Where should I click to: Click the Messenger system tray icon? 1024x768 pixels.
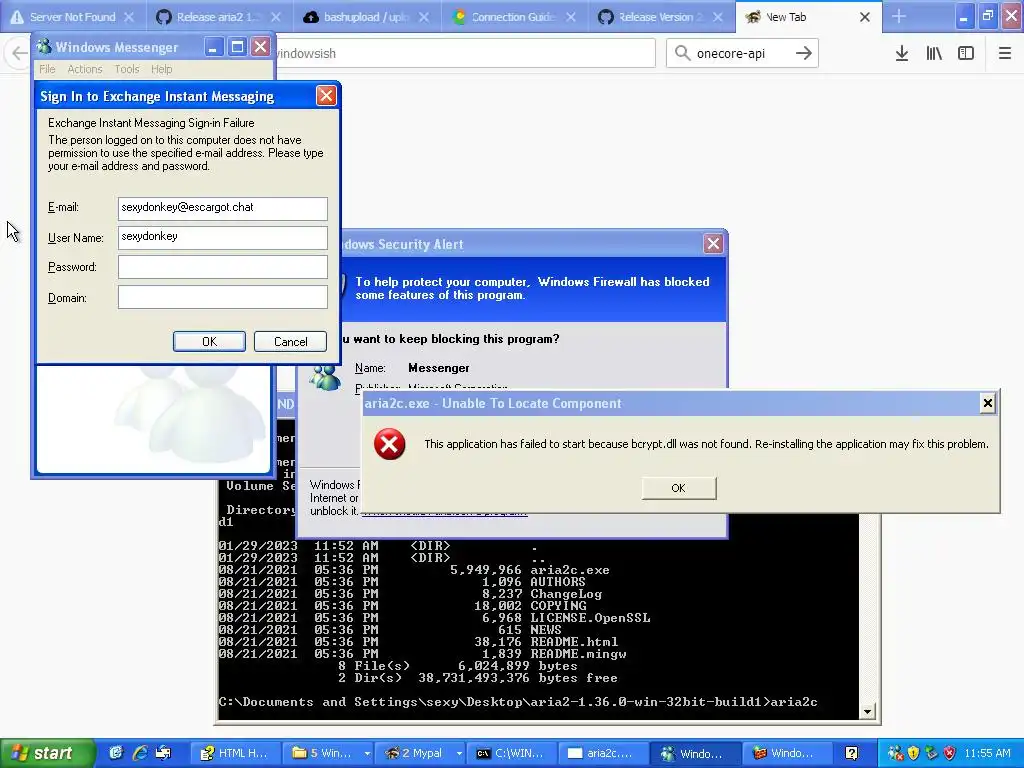pos(895,753)
